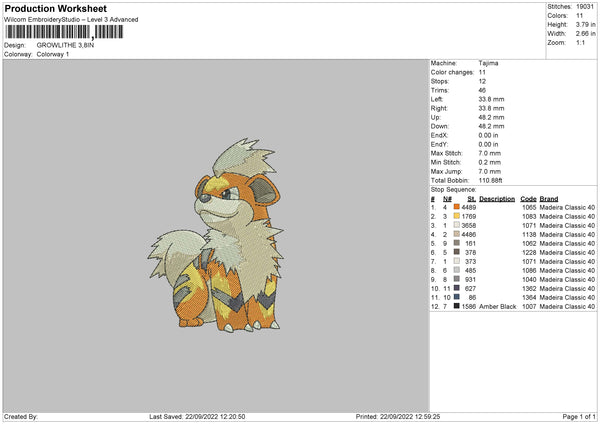Image resolution: width=600 pixels, height=424 pixels.
Task: Click code '1228' in stop row 6
Action: [529, 253]
